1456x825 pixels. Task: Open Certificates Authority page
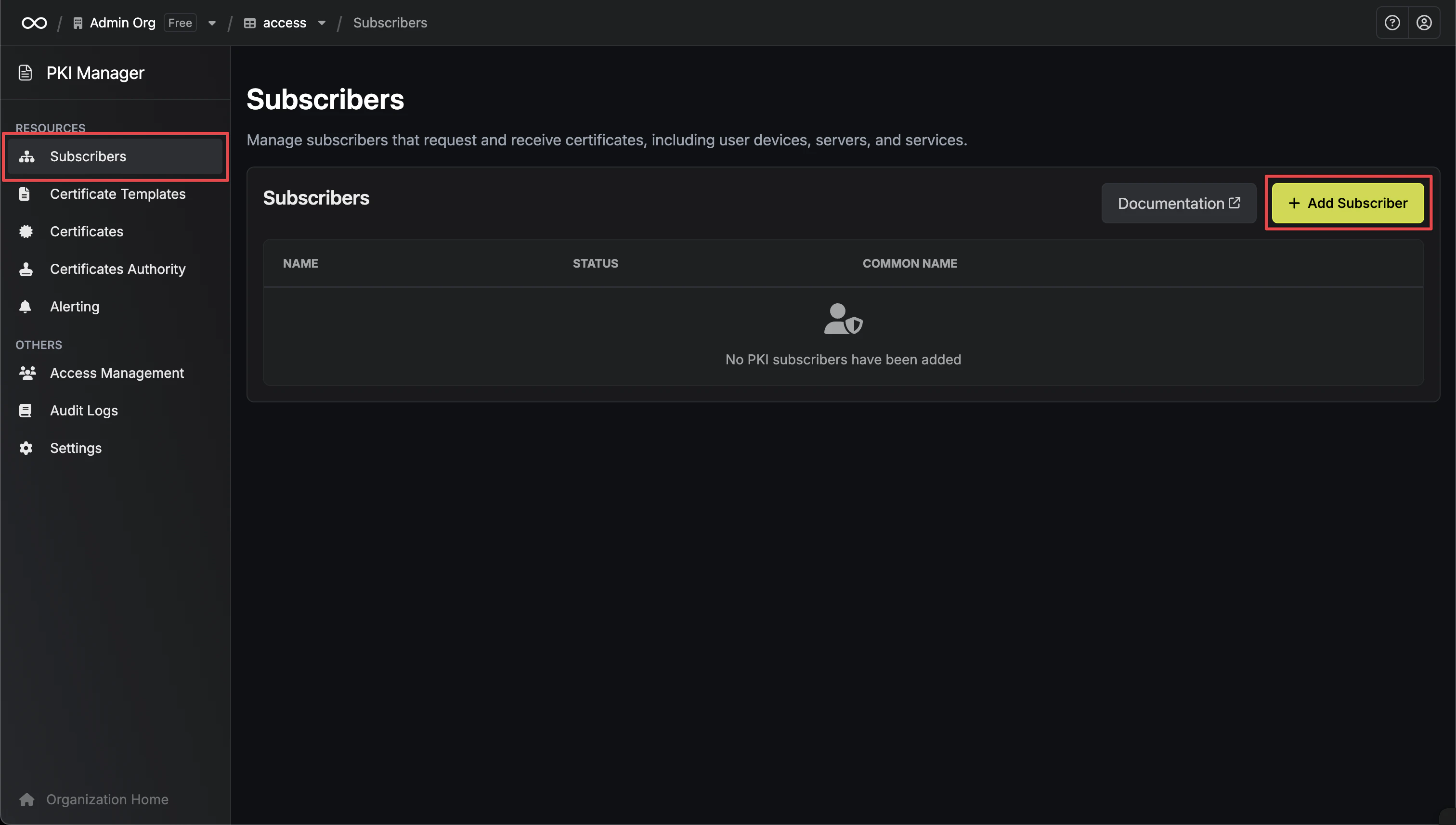click(115, 269)
